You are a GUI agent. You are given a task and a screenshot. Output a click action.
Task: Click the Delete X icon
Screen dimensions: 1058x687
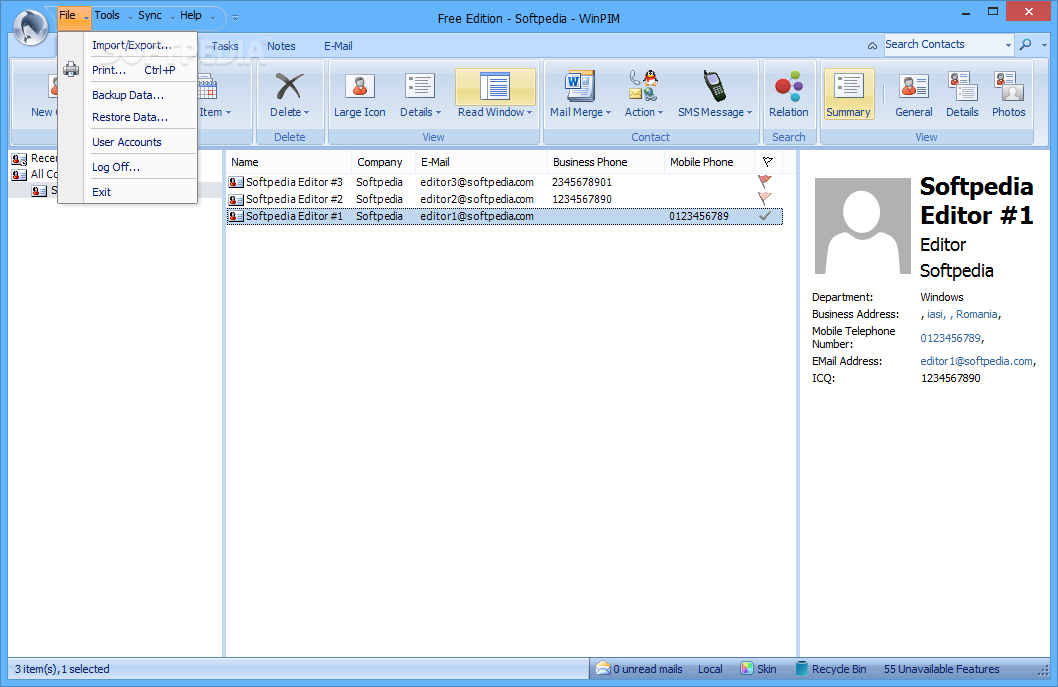point(289,86)
